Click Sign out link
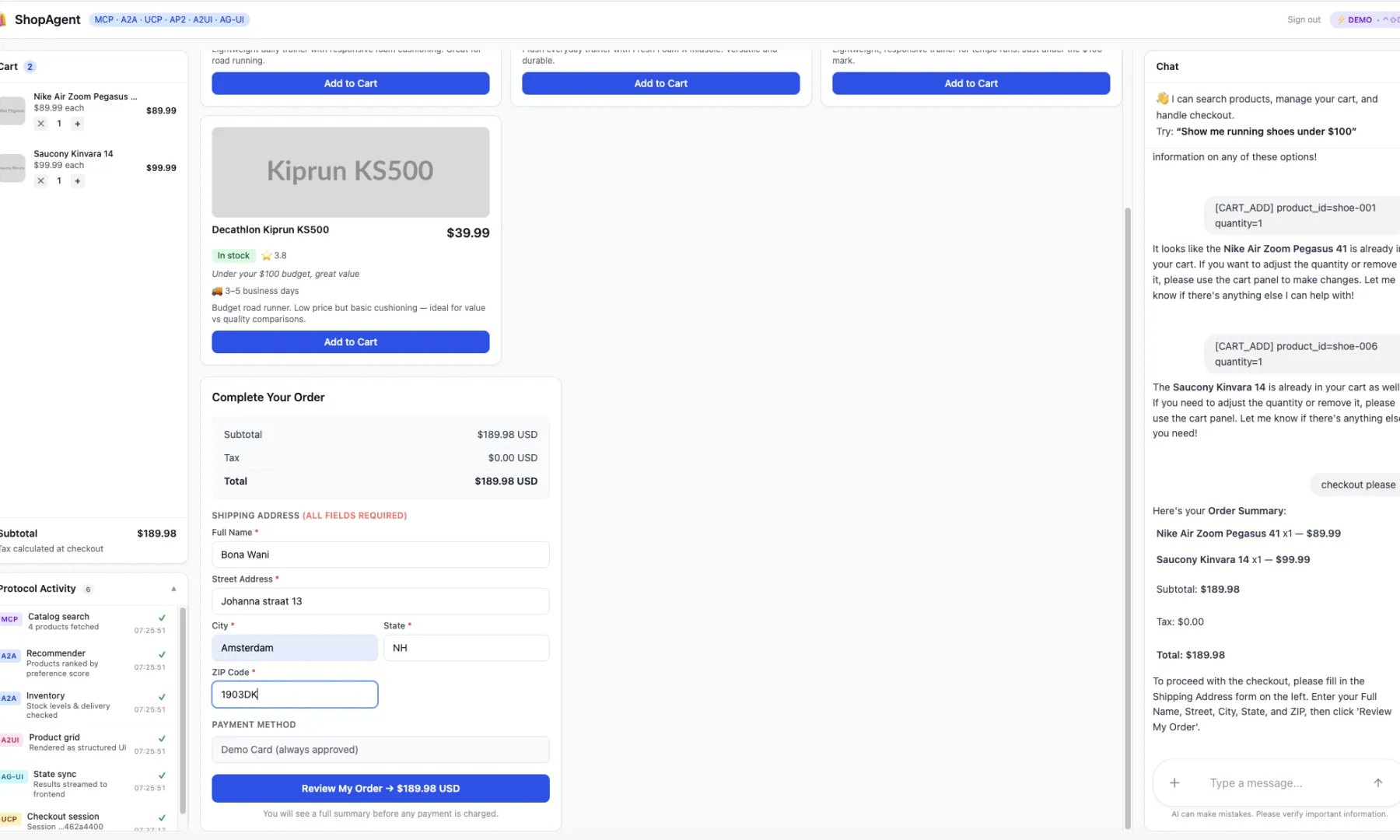Screen dimensions: 1400x840 click(1304, 19)
